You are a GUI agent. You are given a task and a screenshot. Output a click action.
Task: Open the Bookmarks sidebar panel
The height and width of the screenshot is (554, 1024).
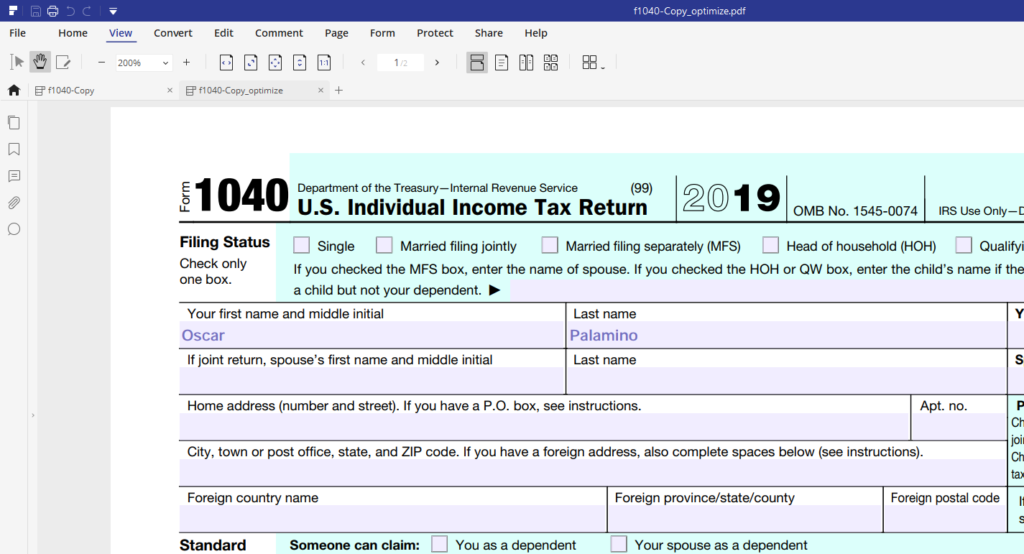coord(14,150)
